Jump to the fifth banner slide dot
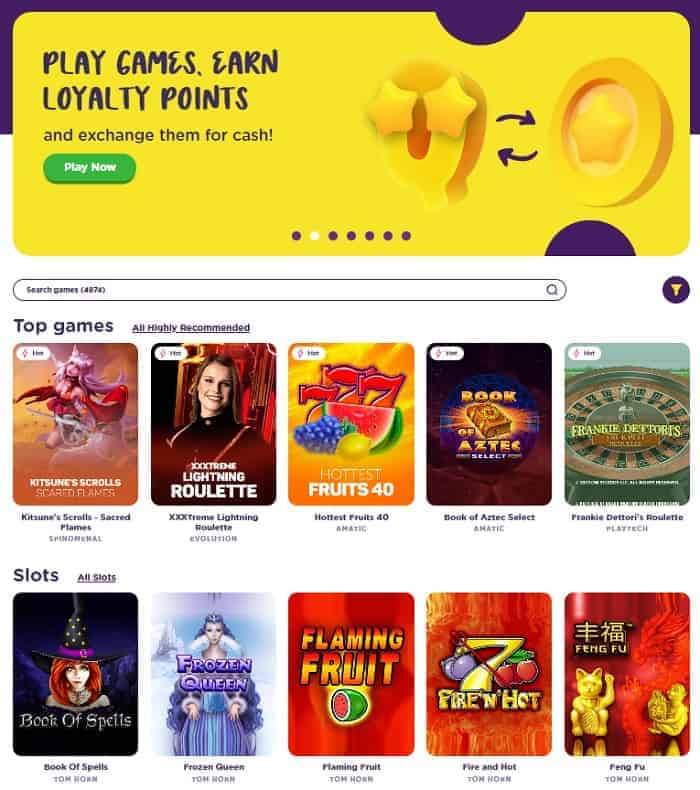This screenshot has width=700, height=790. coord(370,236)
